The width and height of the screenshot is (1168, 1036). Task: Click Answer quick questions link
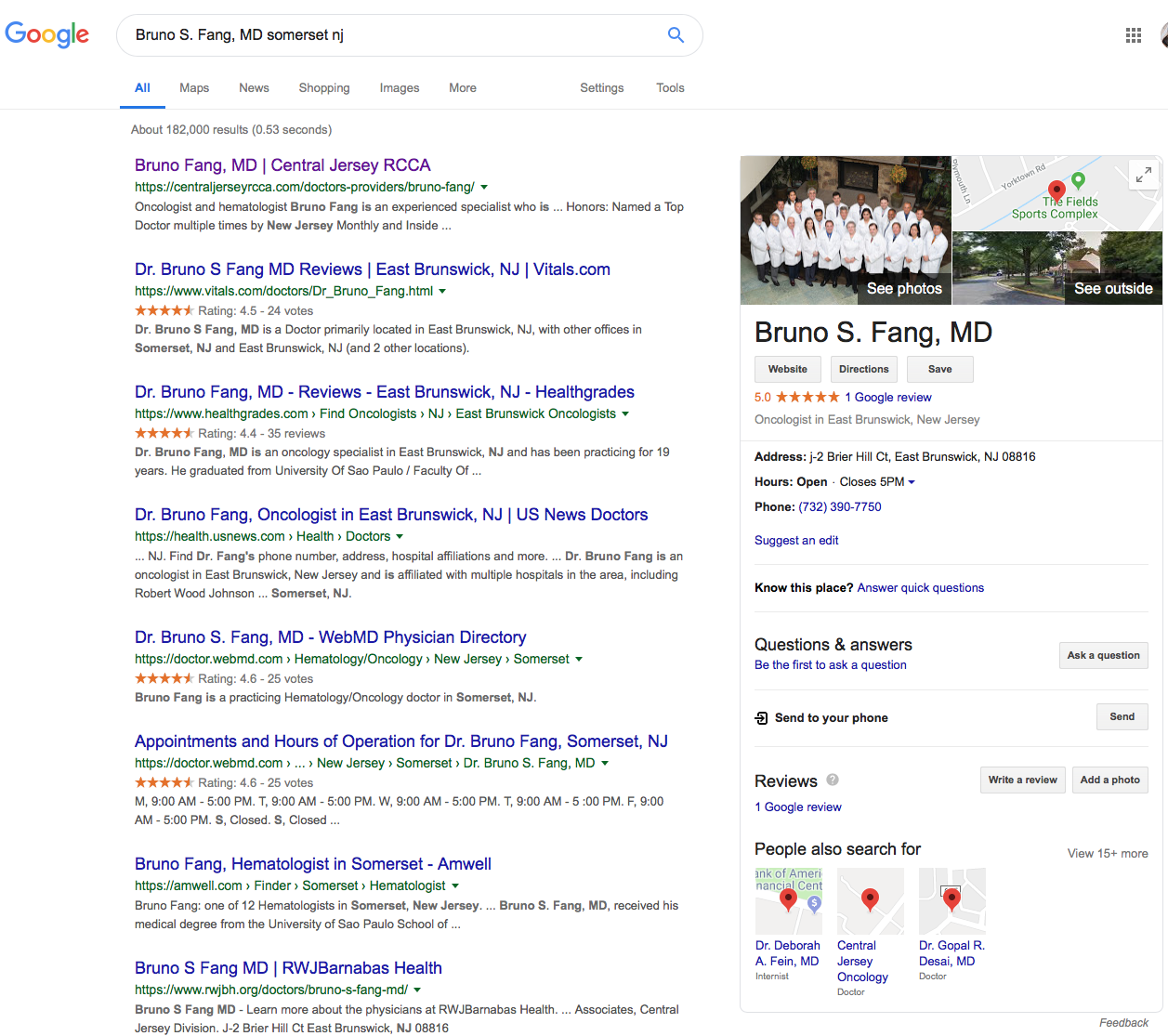(921, 587)
